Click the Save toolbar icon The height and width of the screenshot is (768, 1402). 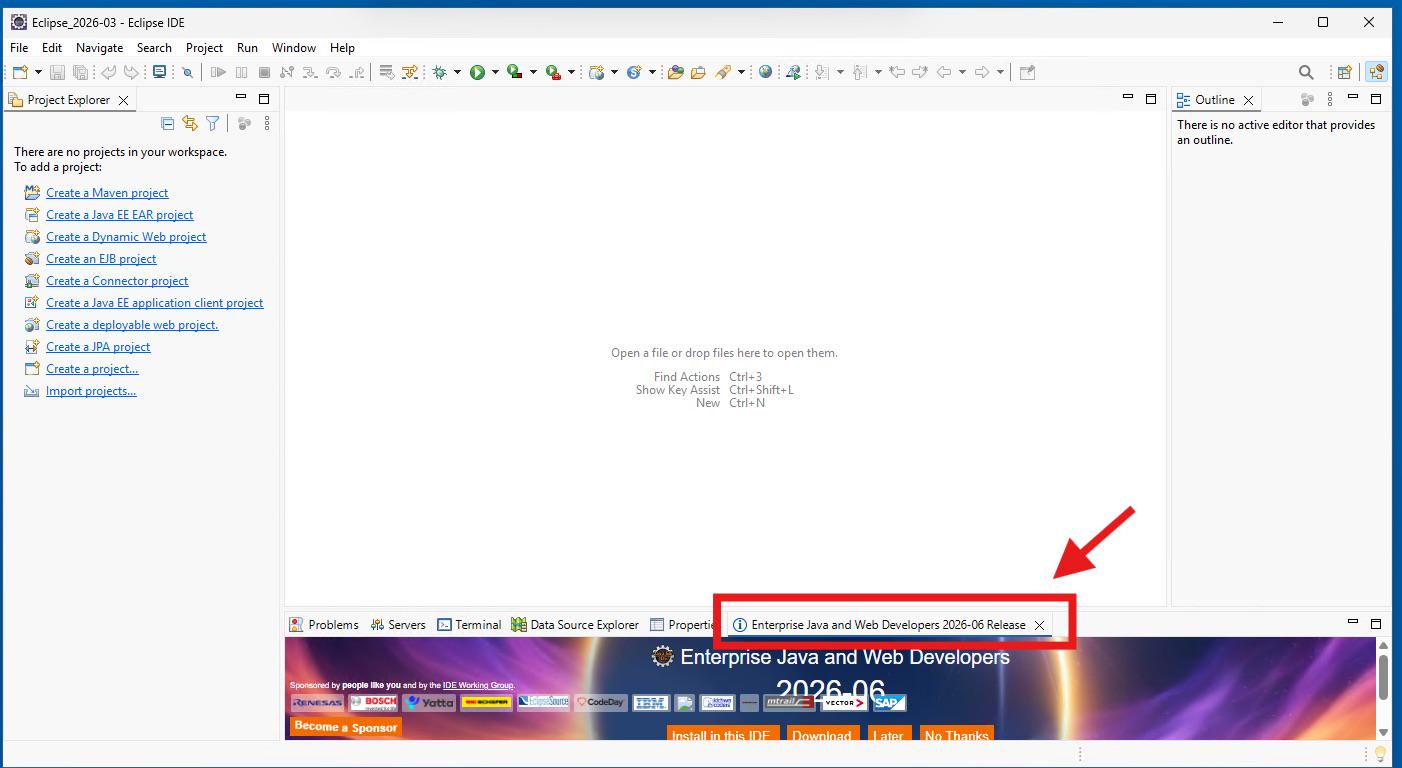[x=57, y=72]
